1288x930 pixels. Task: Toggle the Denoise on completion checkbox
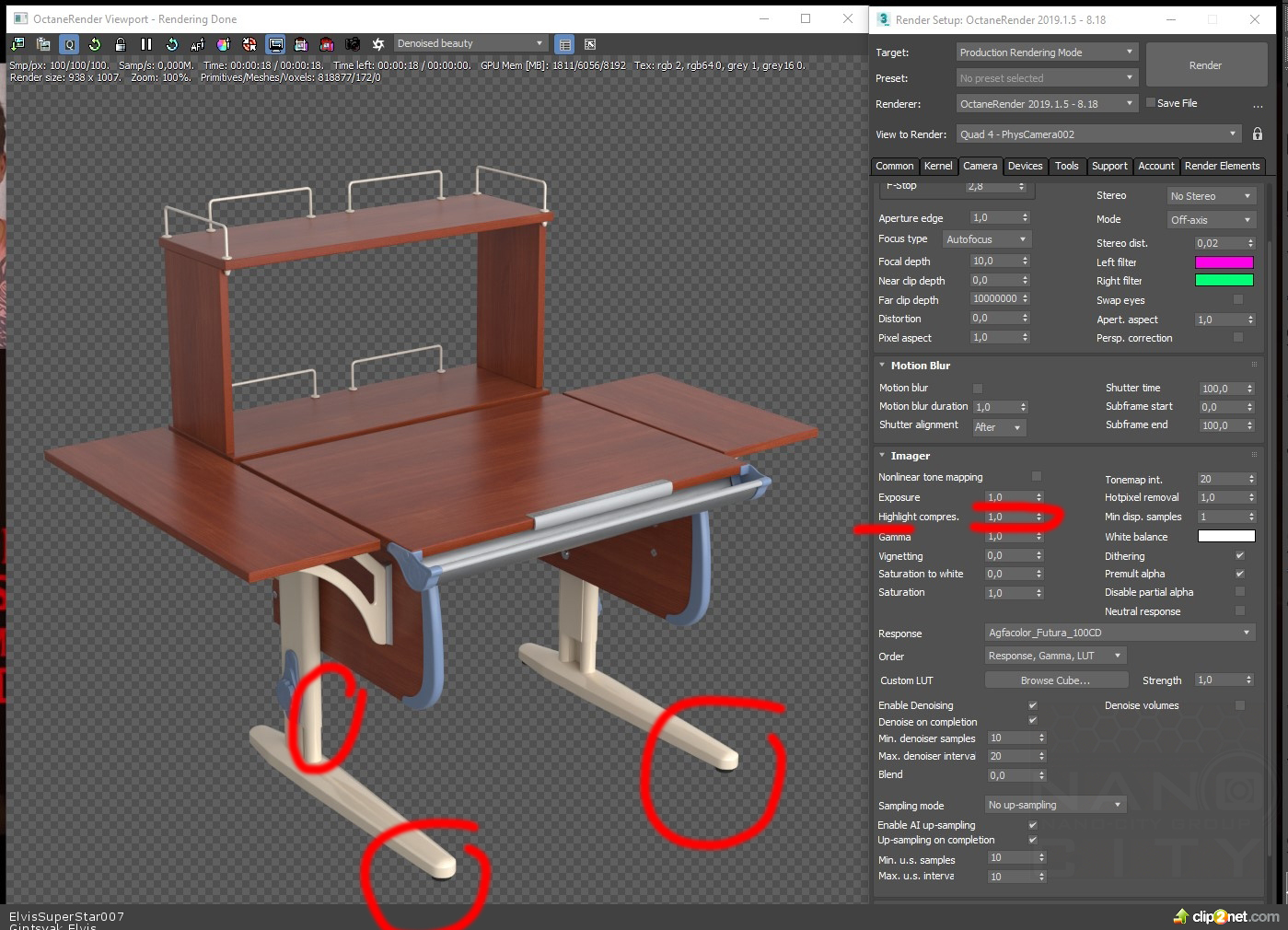(x=1033, y=721)
